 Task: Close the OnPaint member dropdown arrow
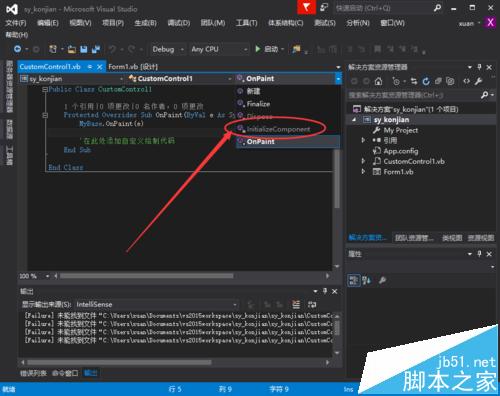click(x=338, y=79)
